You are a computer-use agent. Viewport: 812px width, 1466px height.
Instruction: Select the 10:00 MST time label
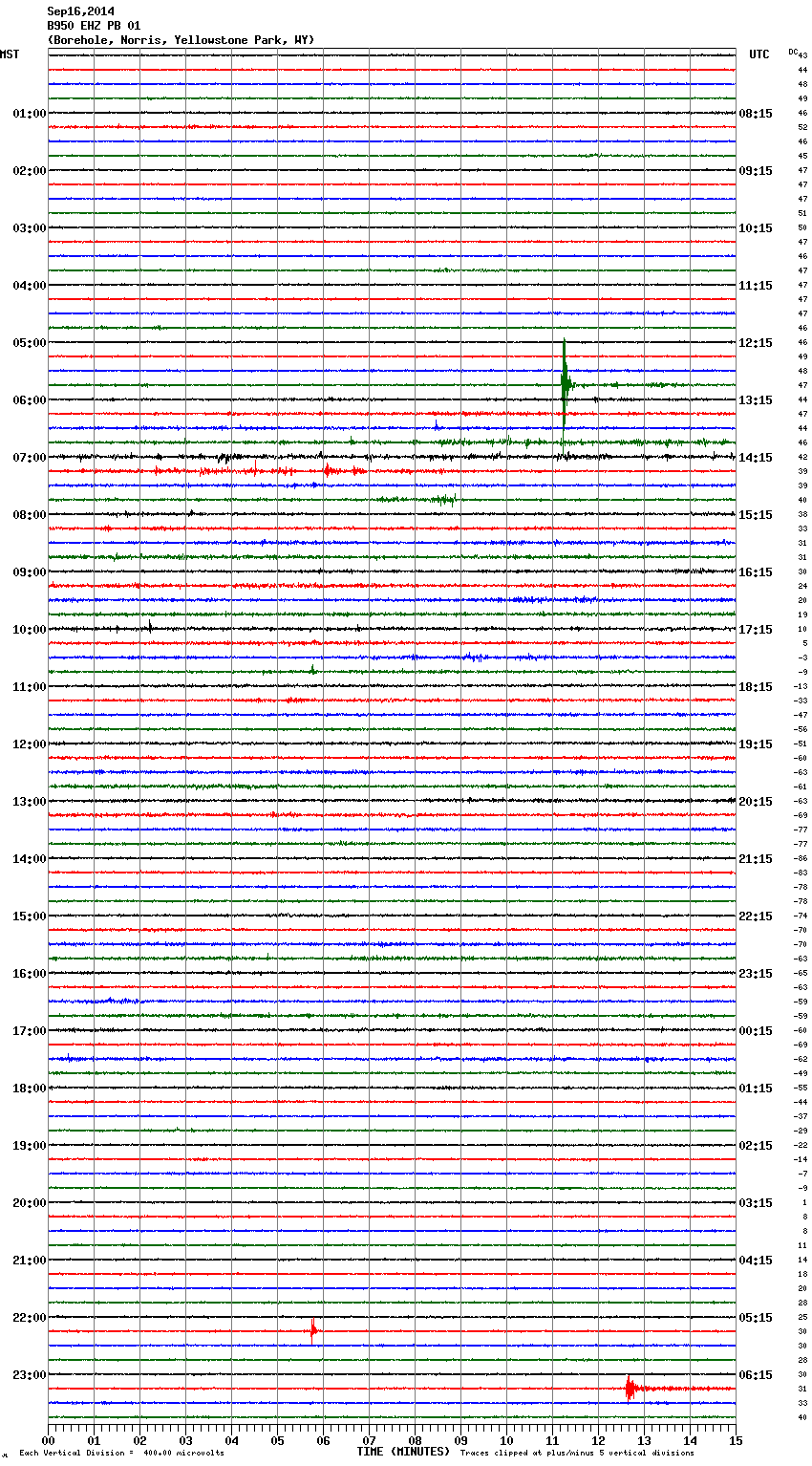30,630
